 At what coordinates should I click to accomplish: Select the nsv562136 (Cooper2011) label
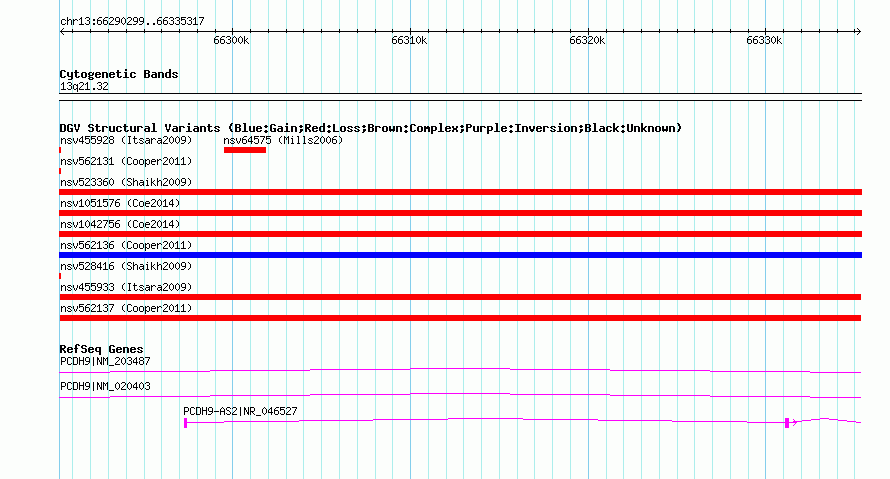point(126,245)
